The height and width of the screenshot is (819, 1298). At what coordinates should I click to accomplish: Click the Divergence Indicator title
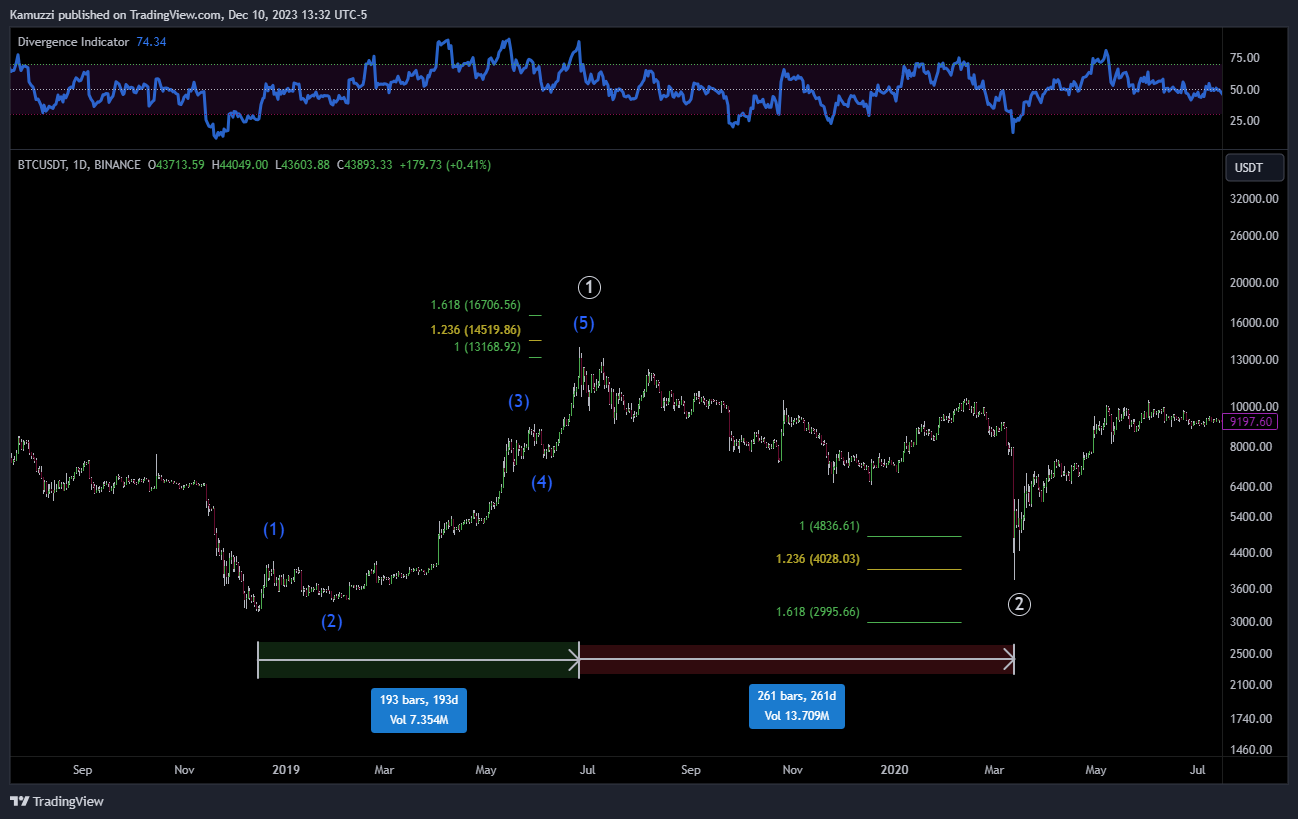tap(73, 42)
